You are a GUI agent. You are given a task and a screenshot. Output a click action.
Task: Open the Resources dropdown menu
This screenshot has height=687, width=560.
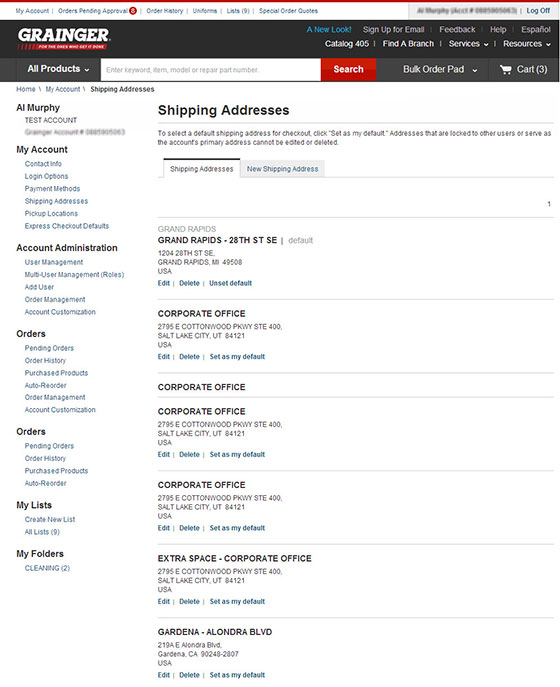(x=527, y=44)
